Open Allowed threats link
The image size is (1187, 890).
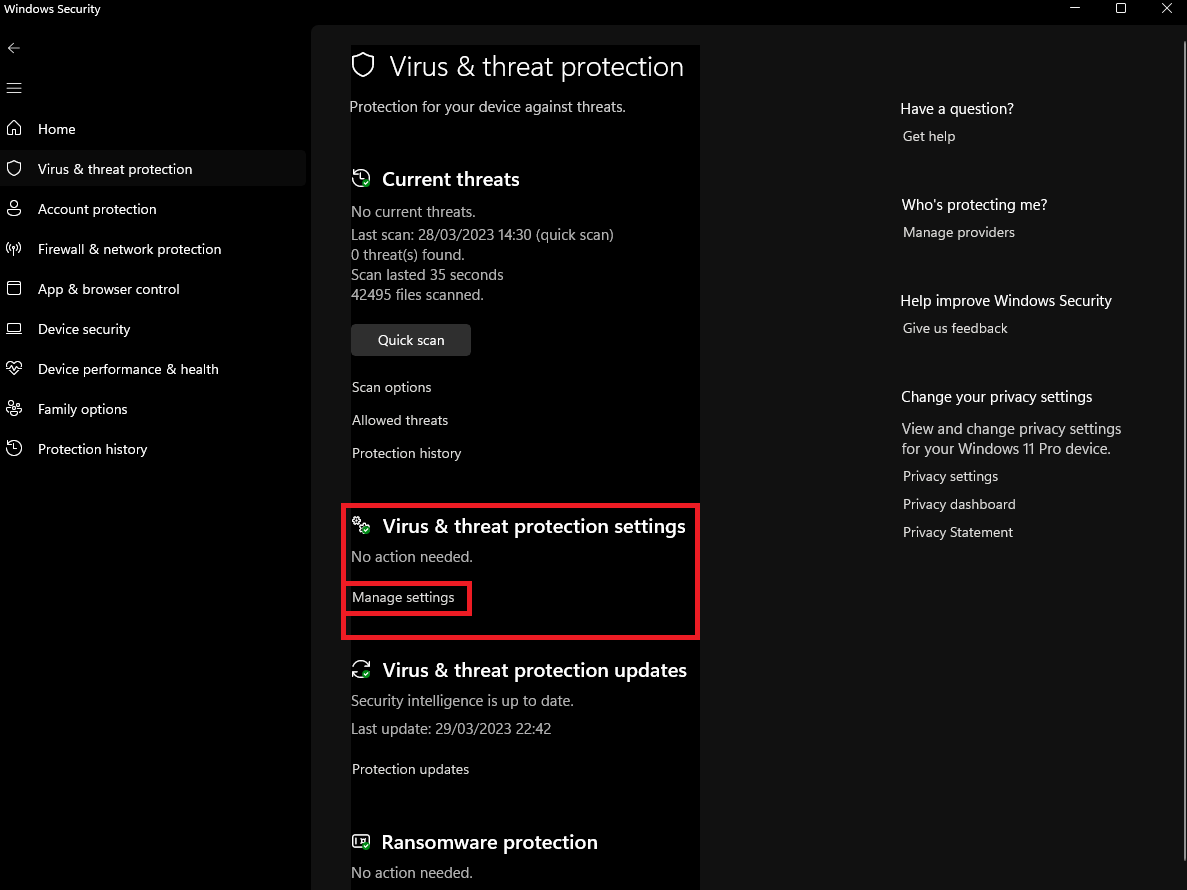pos(400,420)
